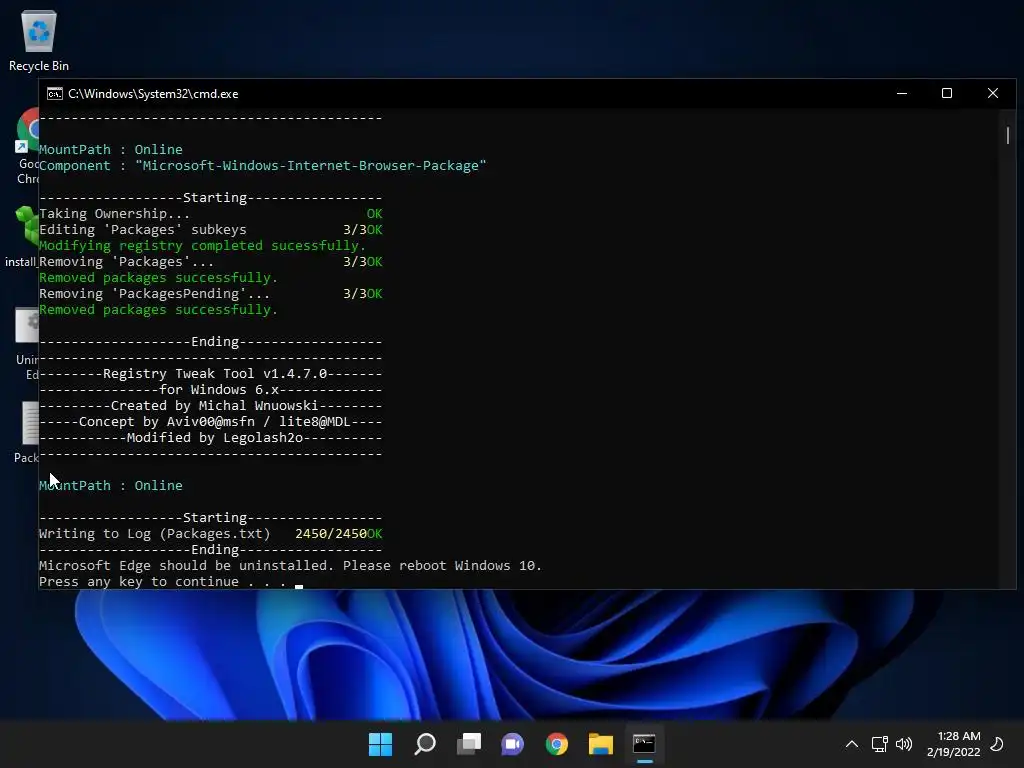Open the Recycle Bin desktop icon
1024x768 pixels.
click(x=39, y=40)
